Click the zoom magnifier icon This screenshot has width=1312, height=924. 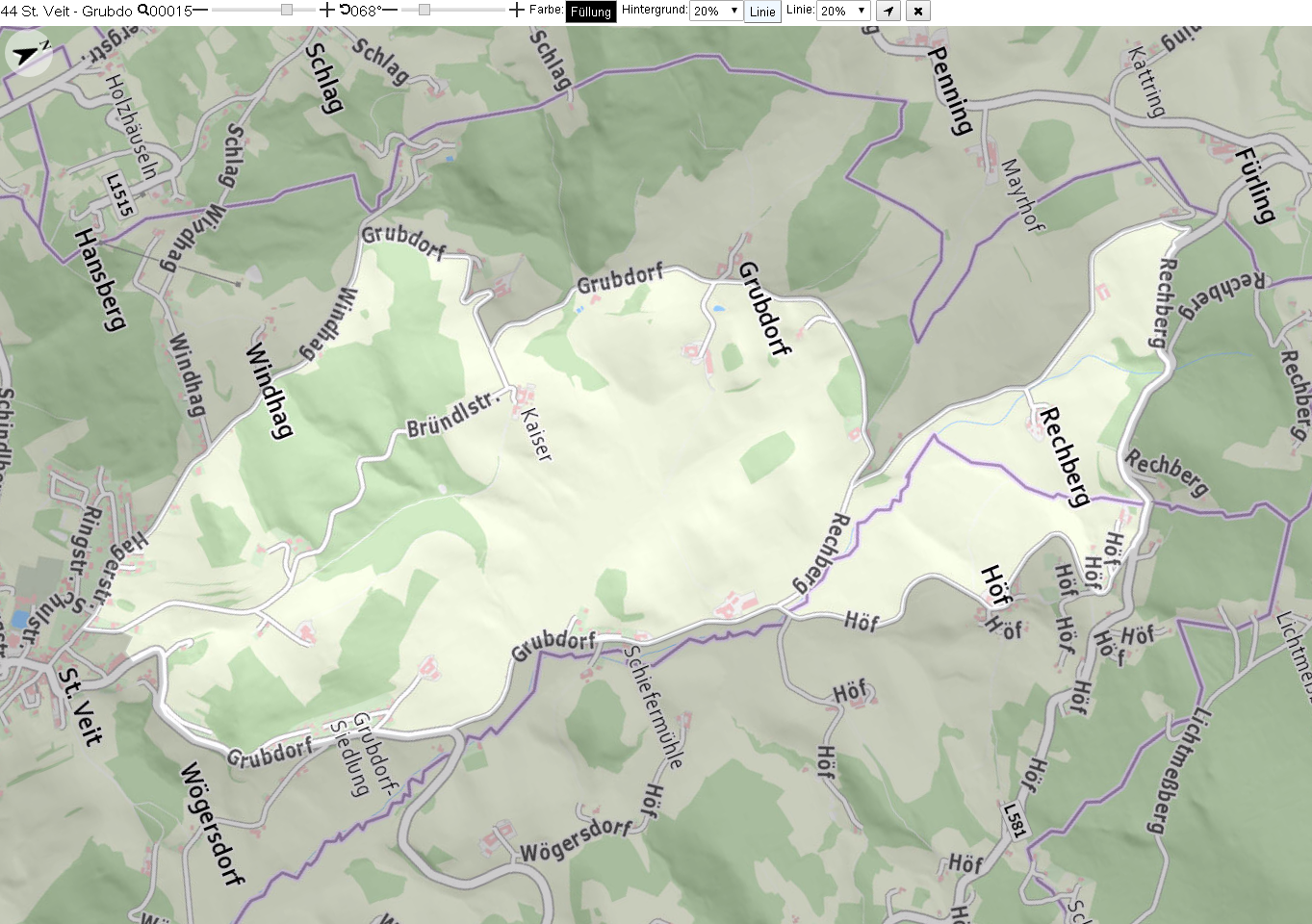point(142,11)
